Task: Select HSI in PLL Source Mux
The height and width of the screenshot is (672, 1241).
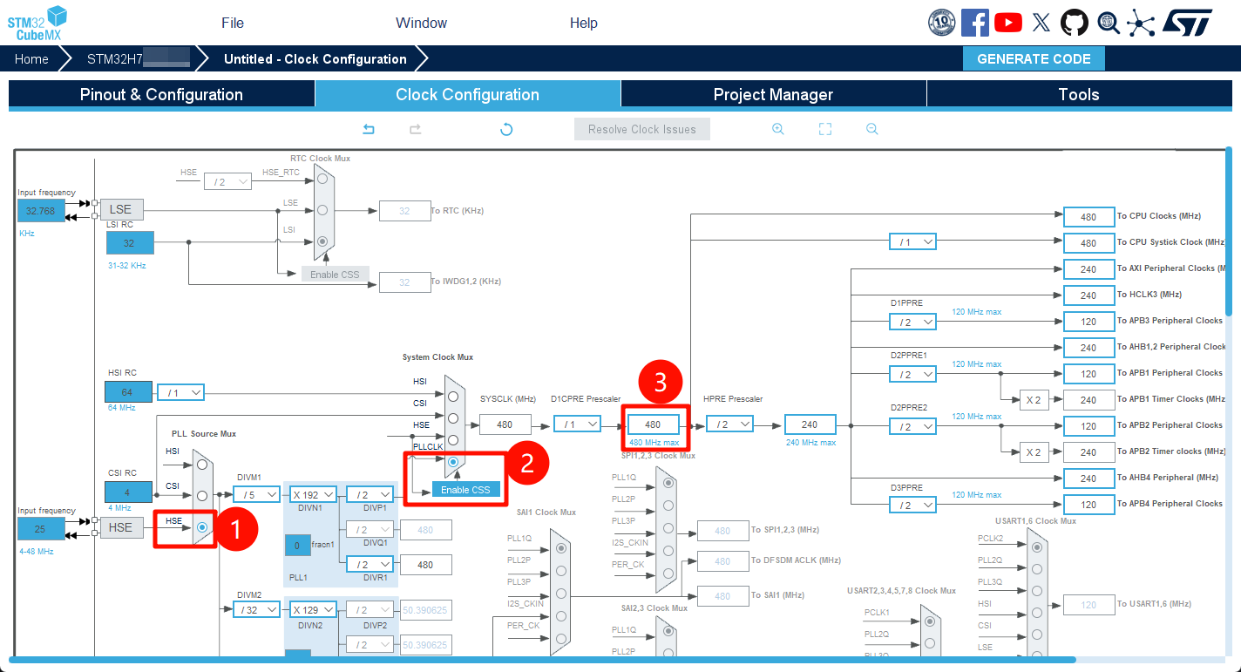Action: [x=203, y=463]
